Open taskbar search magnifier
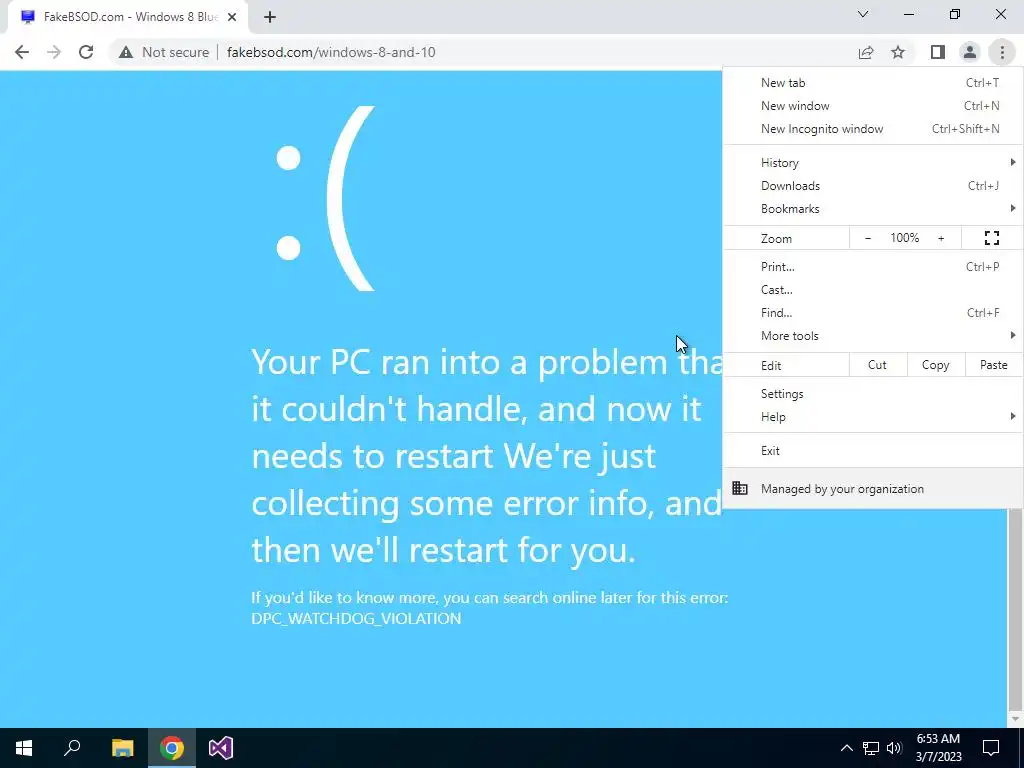This screenshot has width=1024, height=768. pyautogui.click(x=72, y=748)
